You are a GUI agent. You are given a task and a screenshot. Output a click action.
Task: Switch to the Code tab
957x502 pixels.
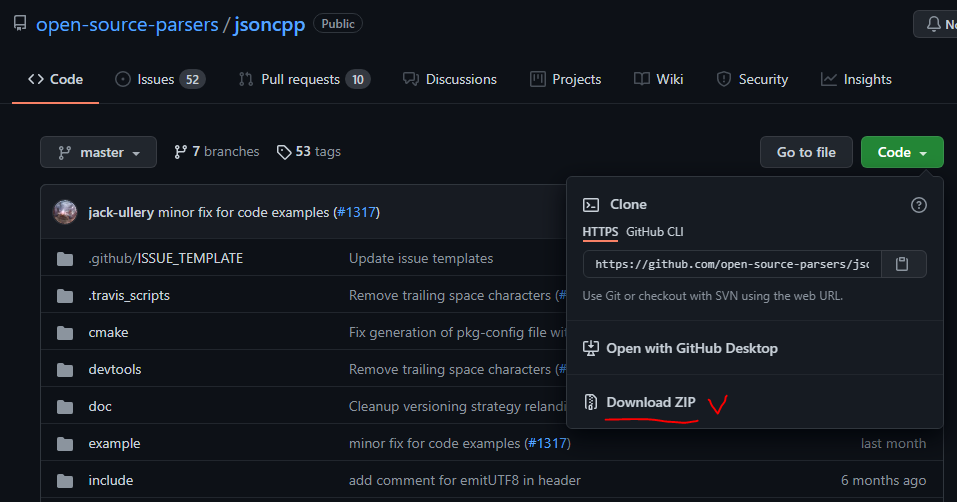(56, 79)
